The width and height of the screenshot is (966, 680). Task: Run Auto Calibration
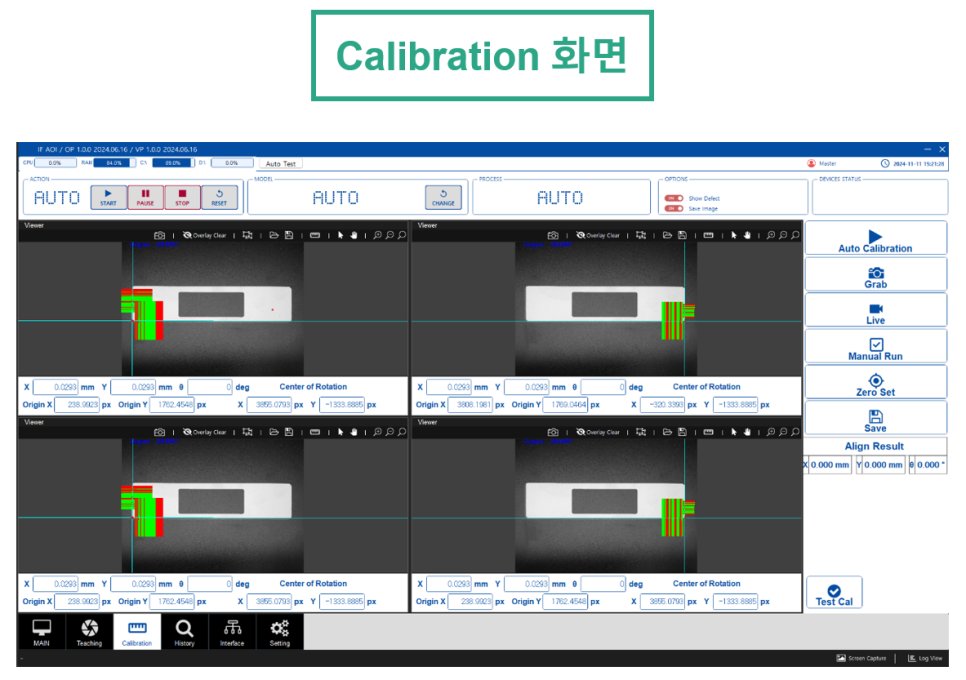coord(875,238)
